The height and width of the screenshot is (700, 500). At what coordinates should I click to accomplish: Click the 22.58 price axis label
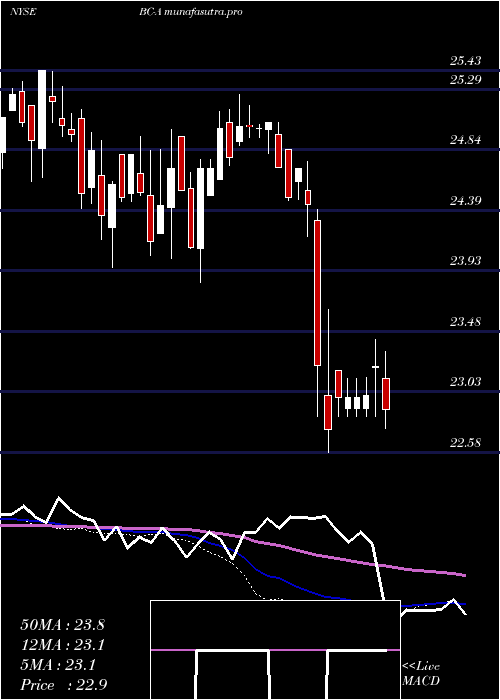(467, 442)
